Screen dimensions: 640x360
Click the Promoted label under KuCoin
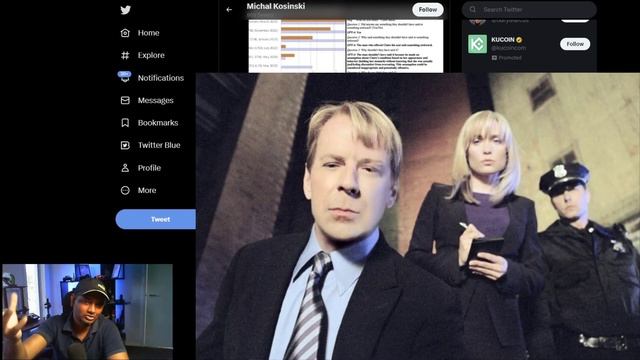(507, 58)
